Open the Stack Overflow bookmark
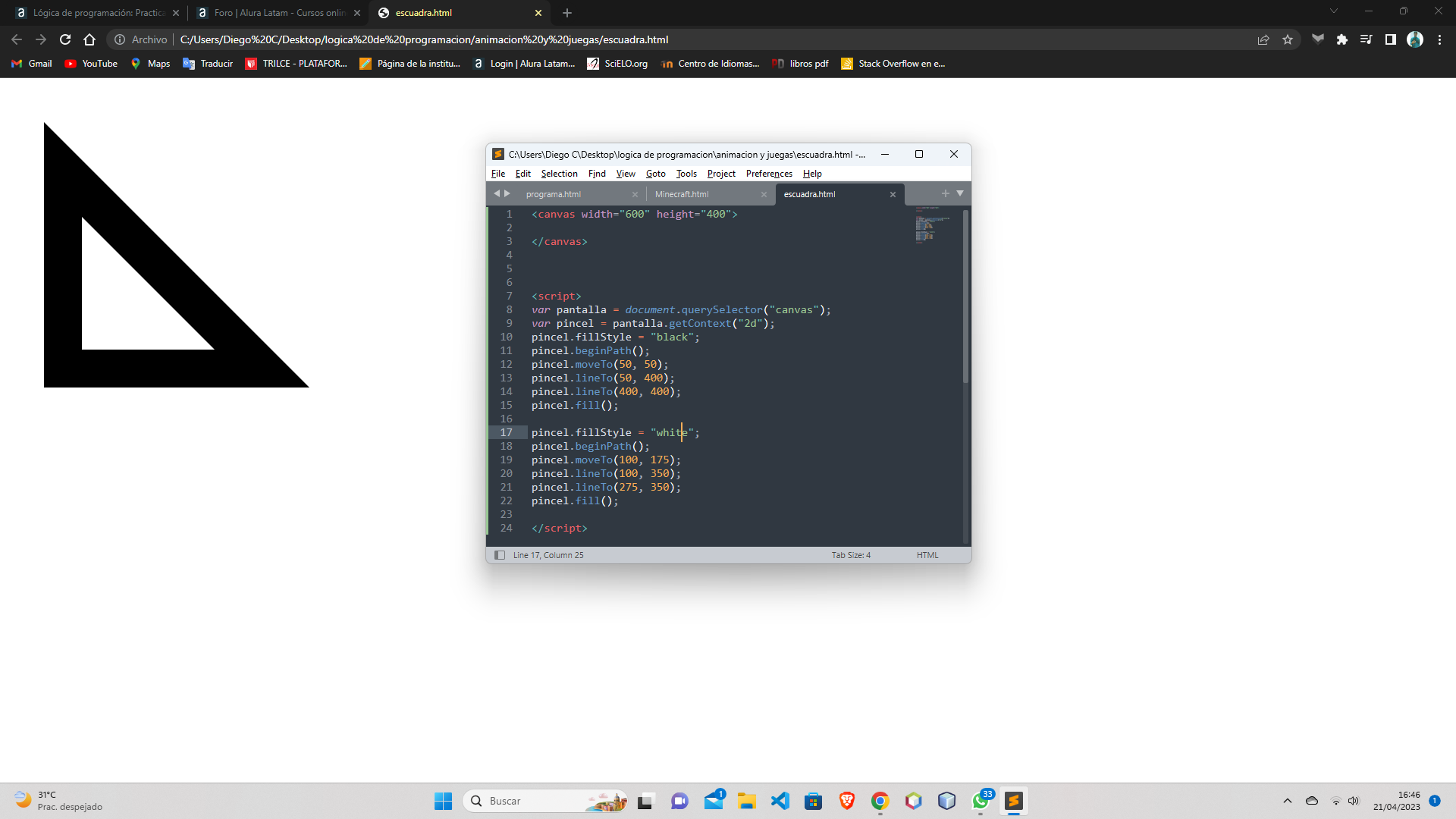1456x819 pixels. (893, 64)
